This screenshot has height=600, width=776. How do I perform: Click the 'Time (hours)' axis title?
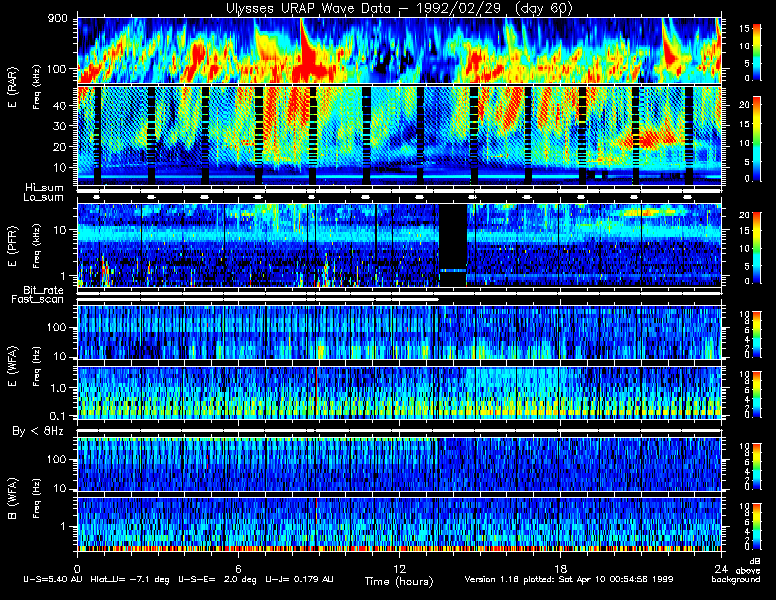point(399,581)
